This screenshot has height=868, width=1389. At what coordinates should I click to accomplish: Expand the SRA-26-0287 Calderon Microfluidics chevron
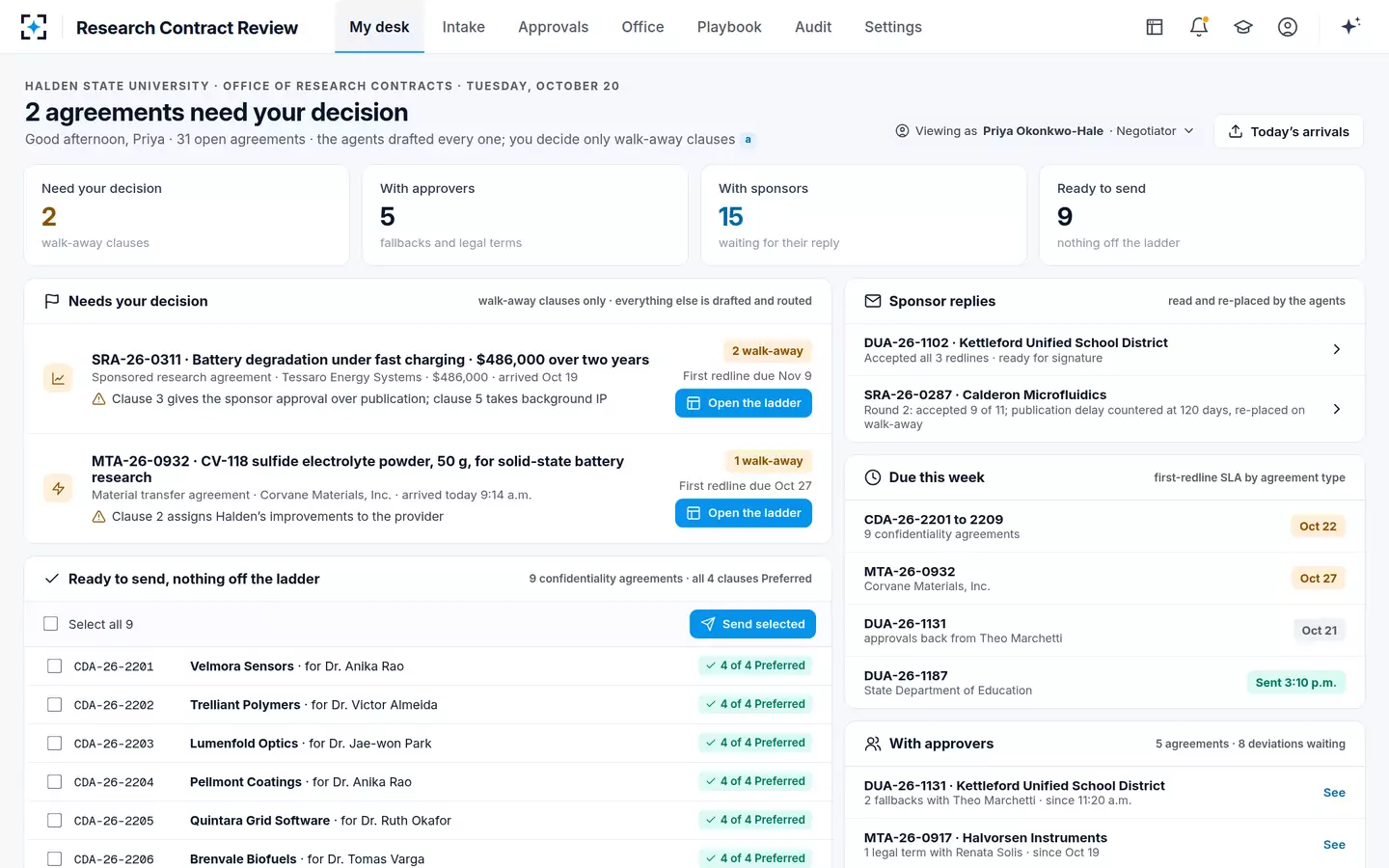1337,409
